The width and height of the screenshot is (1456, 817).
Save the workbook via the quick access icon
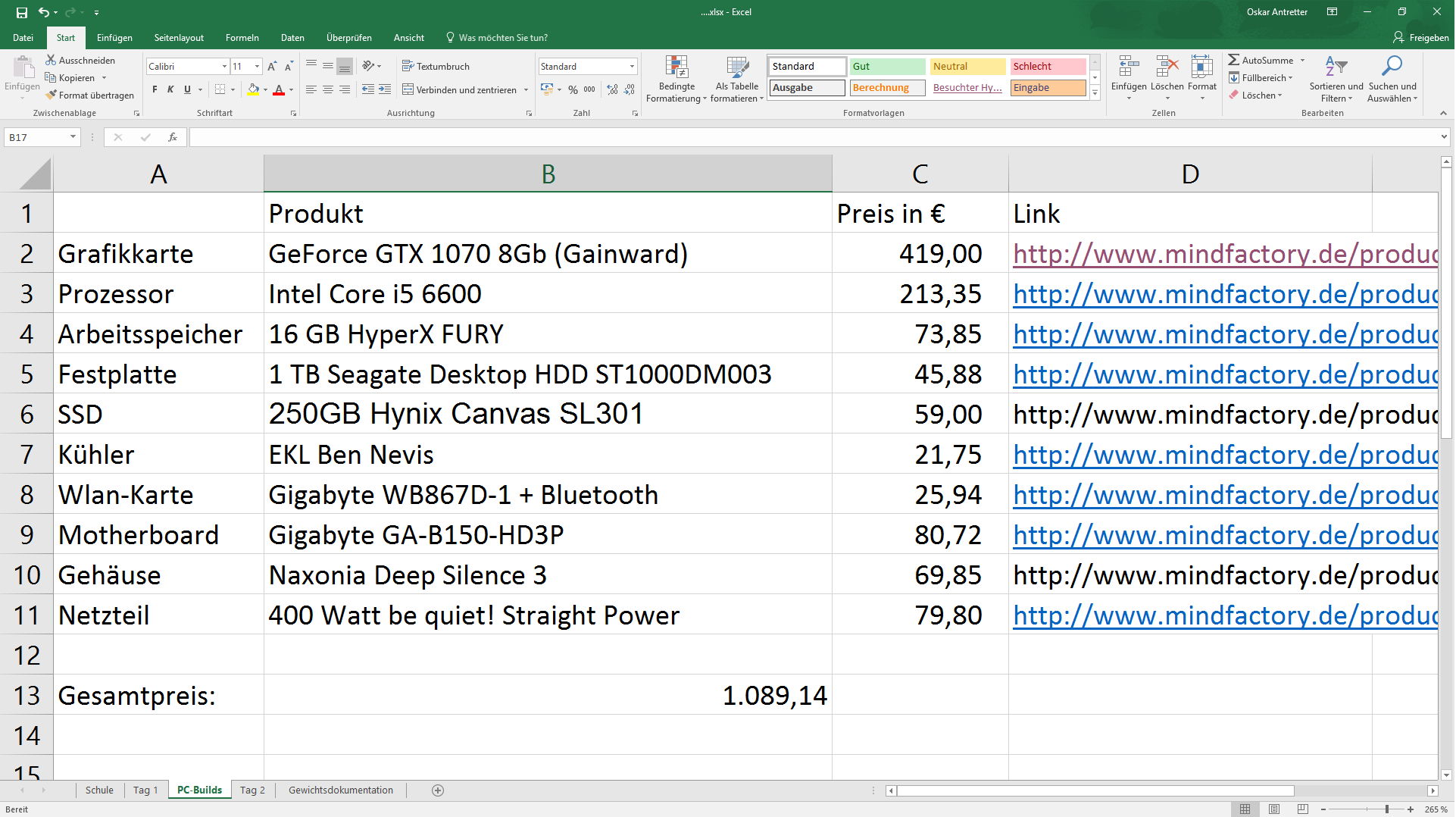click(x=22, y=12)
